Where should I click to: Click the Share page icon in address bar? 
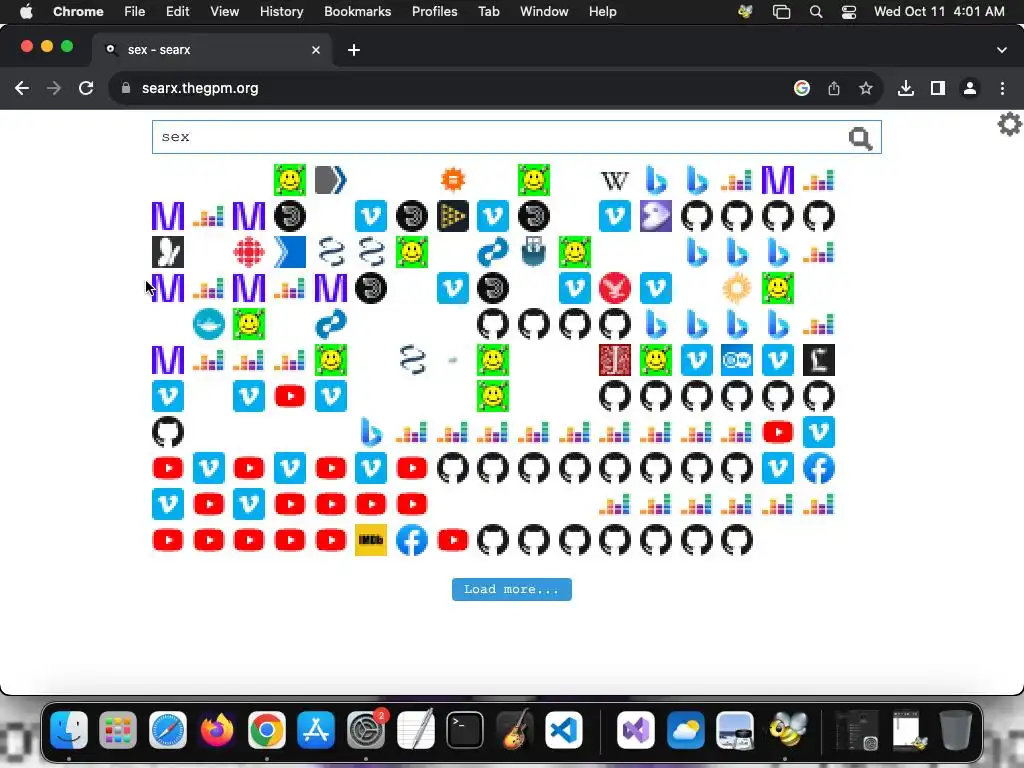click(833, 88)
